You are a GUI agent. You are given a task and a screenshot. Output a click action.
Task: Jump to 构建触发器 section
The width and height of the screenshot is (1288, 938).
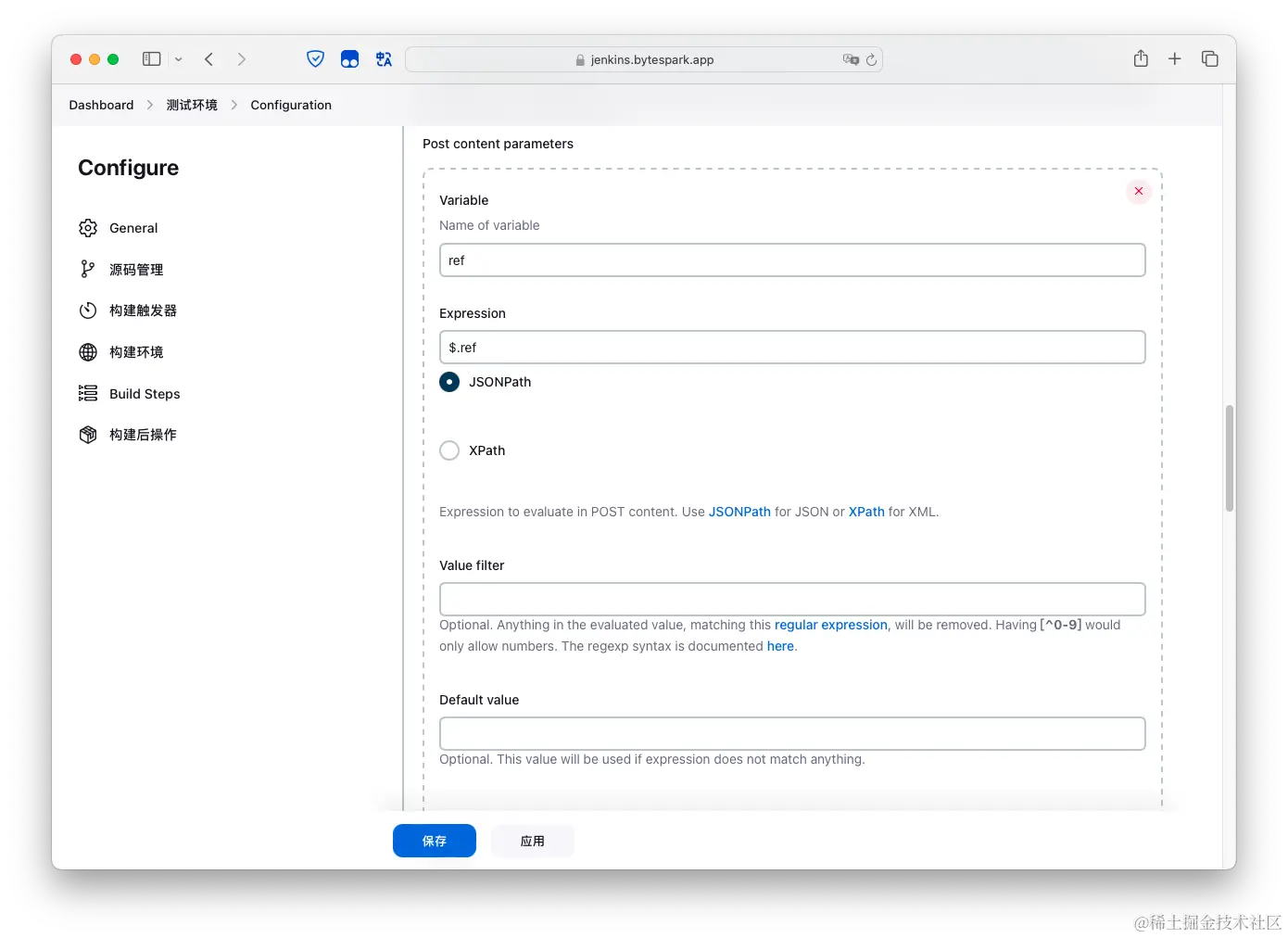click(x=143, y=311)
